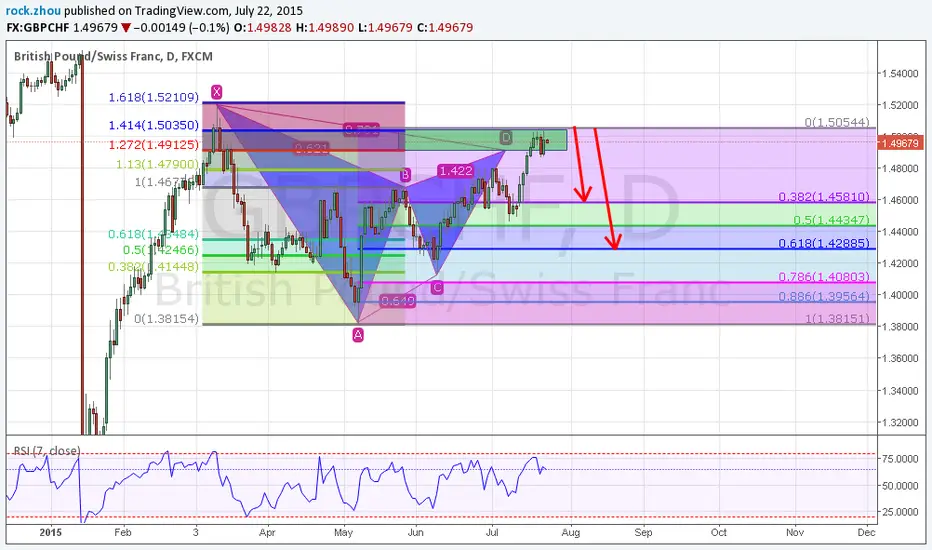
Task: Click the 1.272(1.49125) Fibonacci label
Action: pyautogui.click(x=153, y=144)
